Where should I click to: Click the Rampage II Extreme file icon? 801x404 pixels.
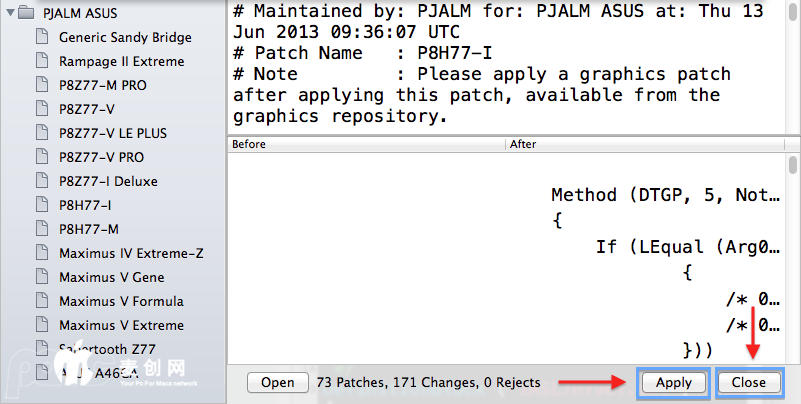[40, 61]
